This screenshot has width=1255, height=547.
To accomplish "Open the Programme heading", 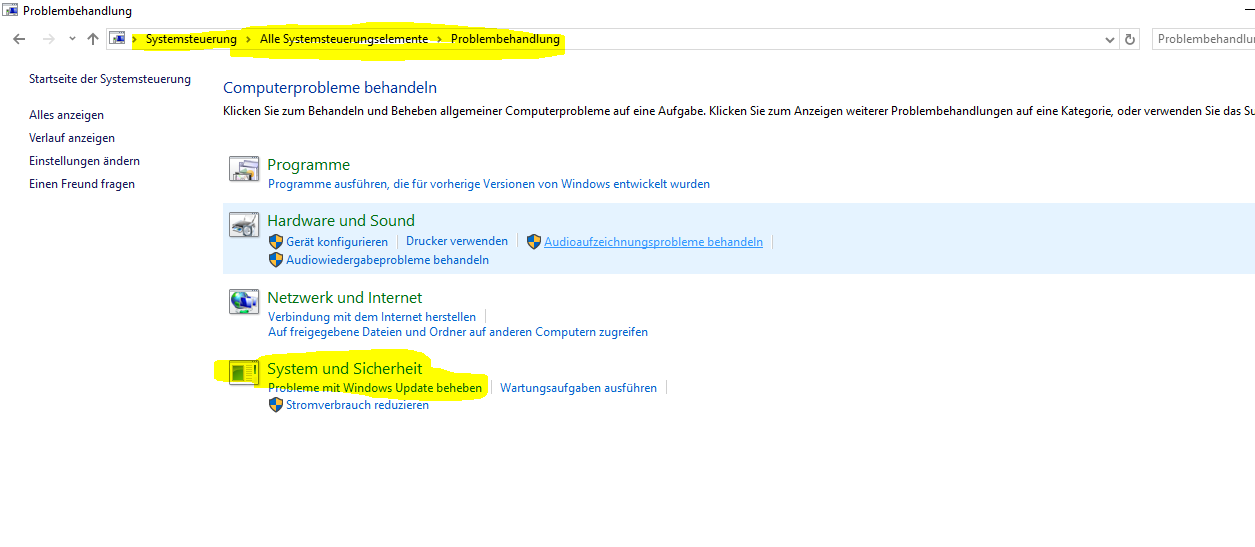I will point(308,164).
